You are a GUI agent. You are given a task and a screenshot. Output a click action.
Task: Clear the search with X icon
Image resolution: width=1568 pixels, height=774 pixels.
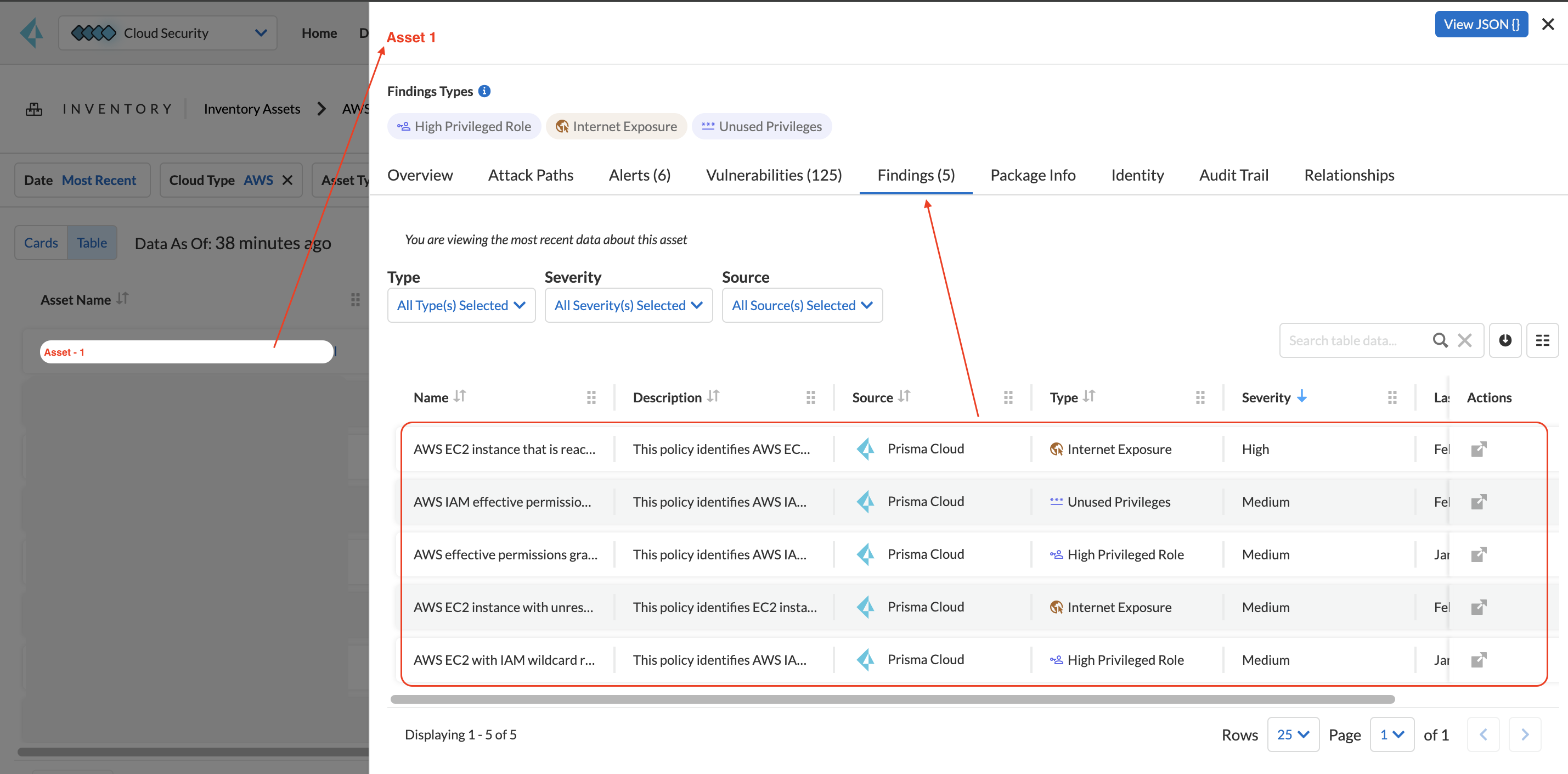click(x=1464, y=340)
